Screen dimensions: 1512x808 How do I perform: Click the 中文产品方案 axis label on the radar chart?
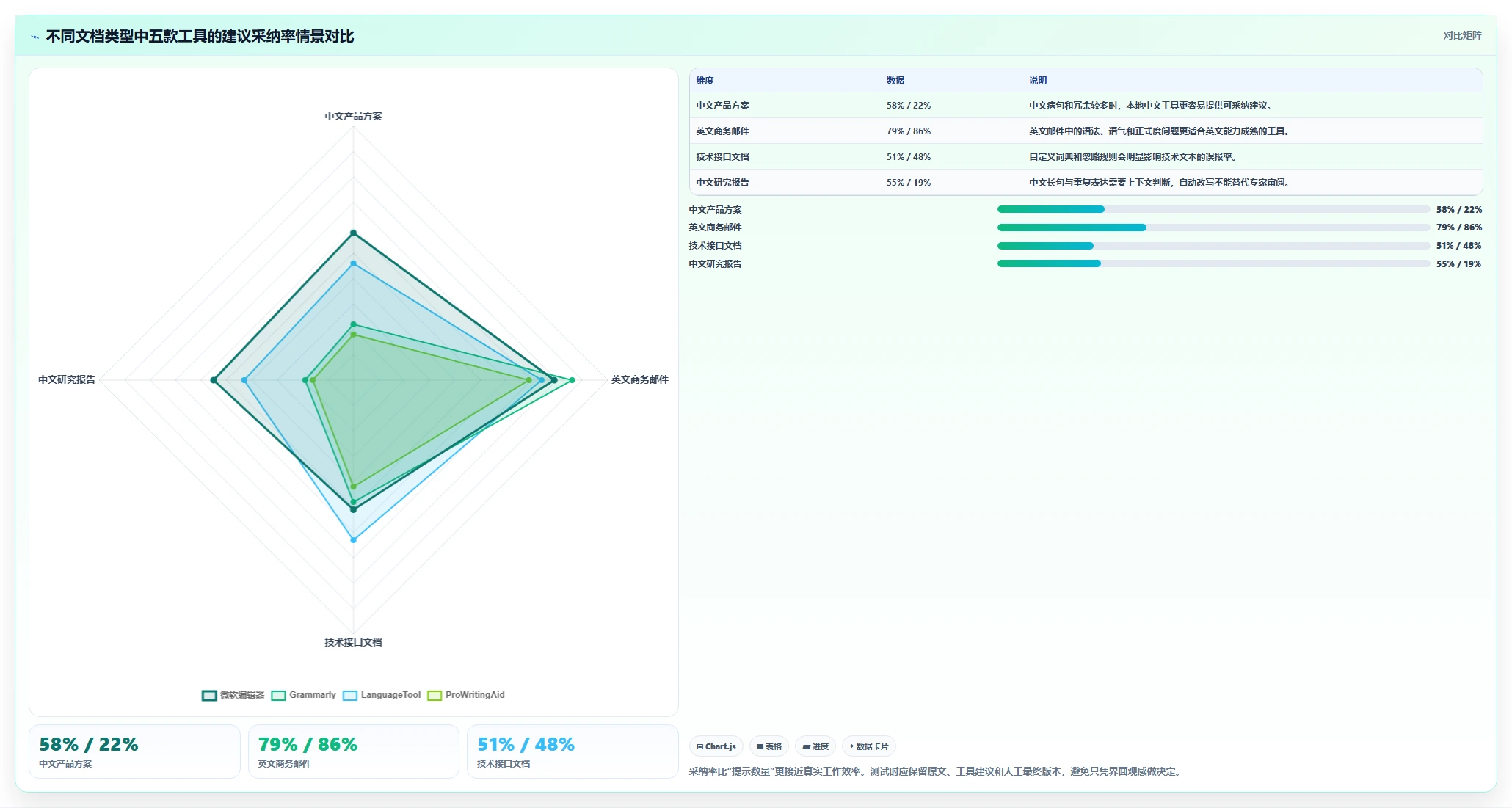pyautogui.click(x=353, y=116)
